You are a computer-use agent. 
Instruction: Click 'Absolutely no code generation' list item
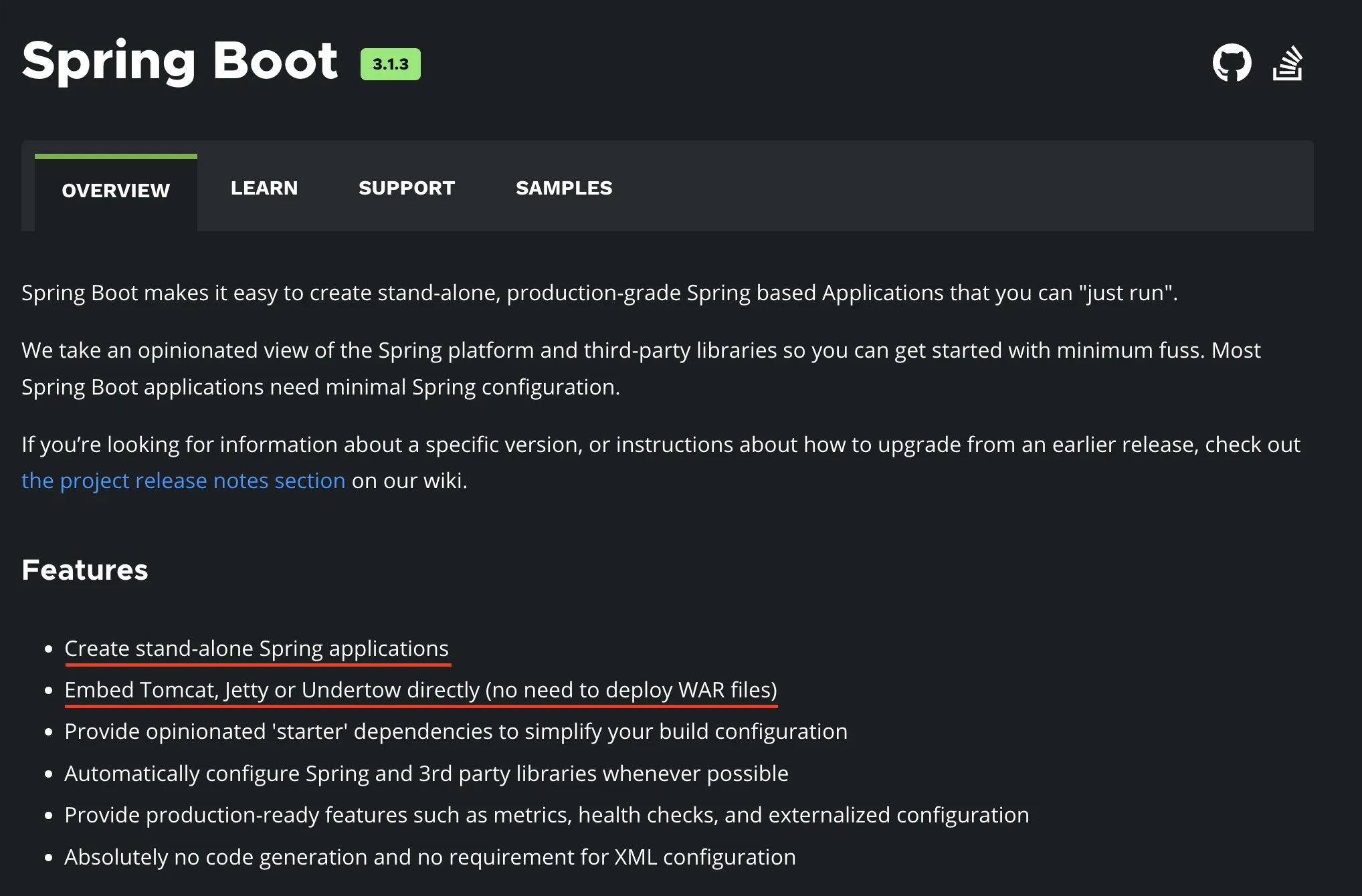point(430,857)
